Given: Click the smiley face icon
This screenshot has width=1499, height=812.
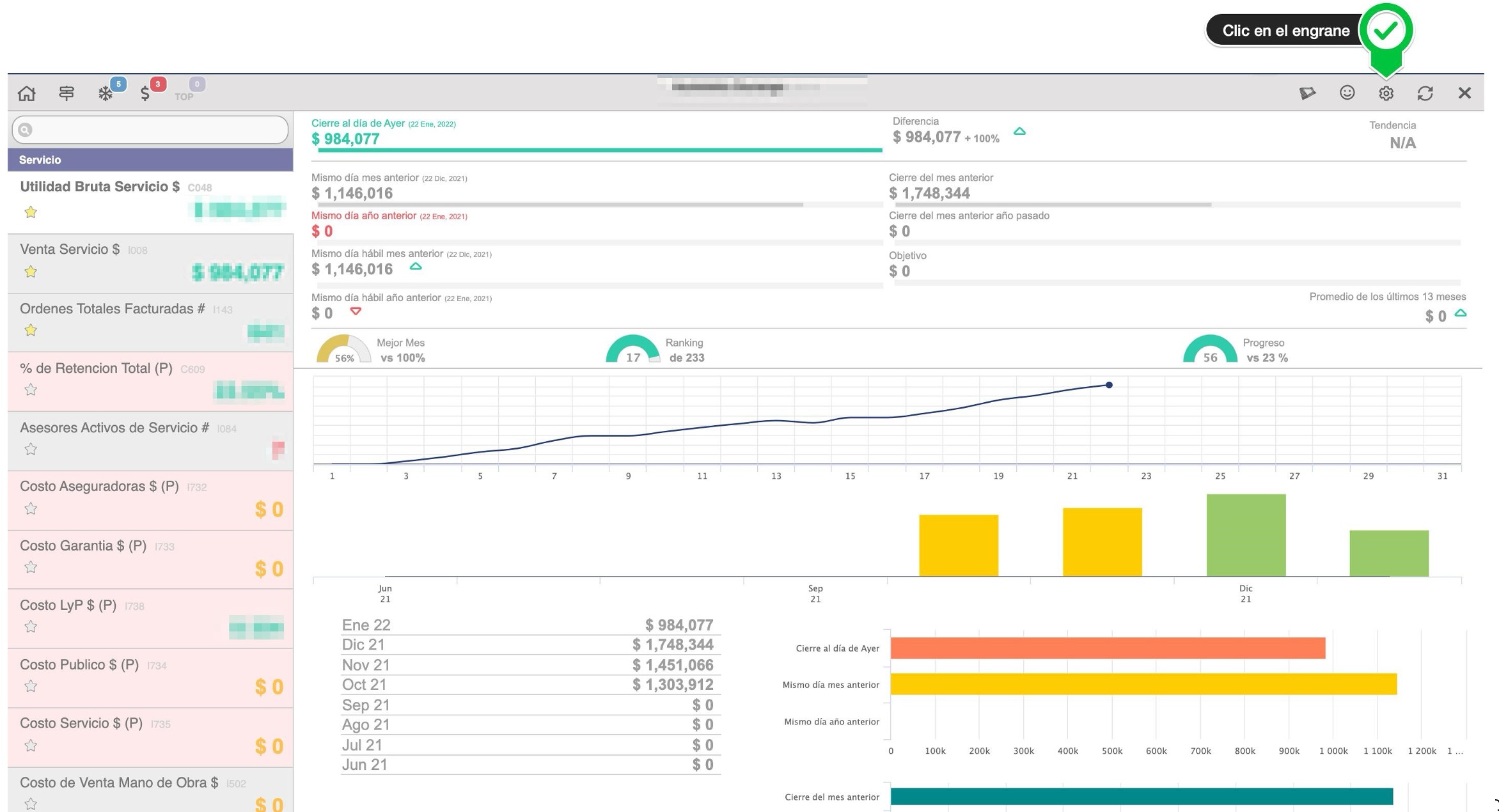Looking at the screenshot, I should click(1347, 93).
